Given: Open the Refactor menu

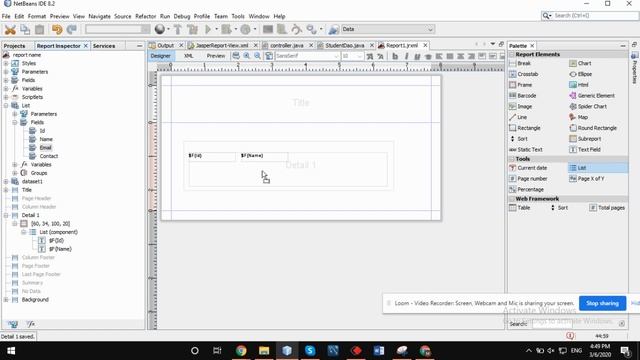Looking at the screenshot, I should [146, 16].
